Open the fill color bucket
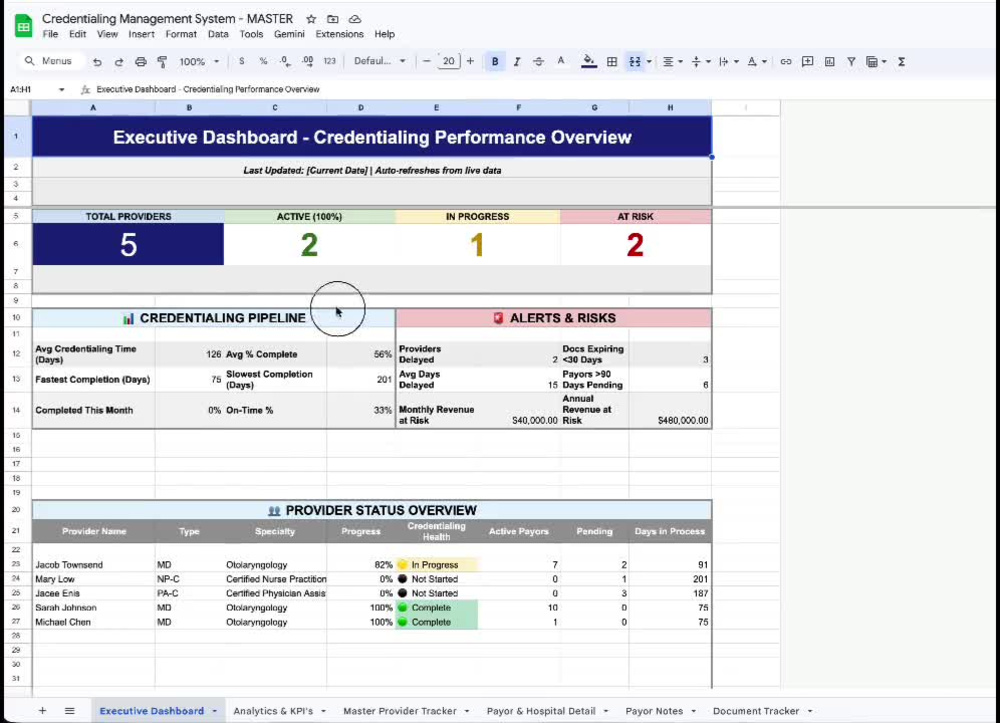 [589, 62]
